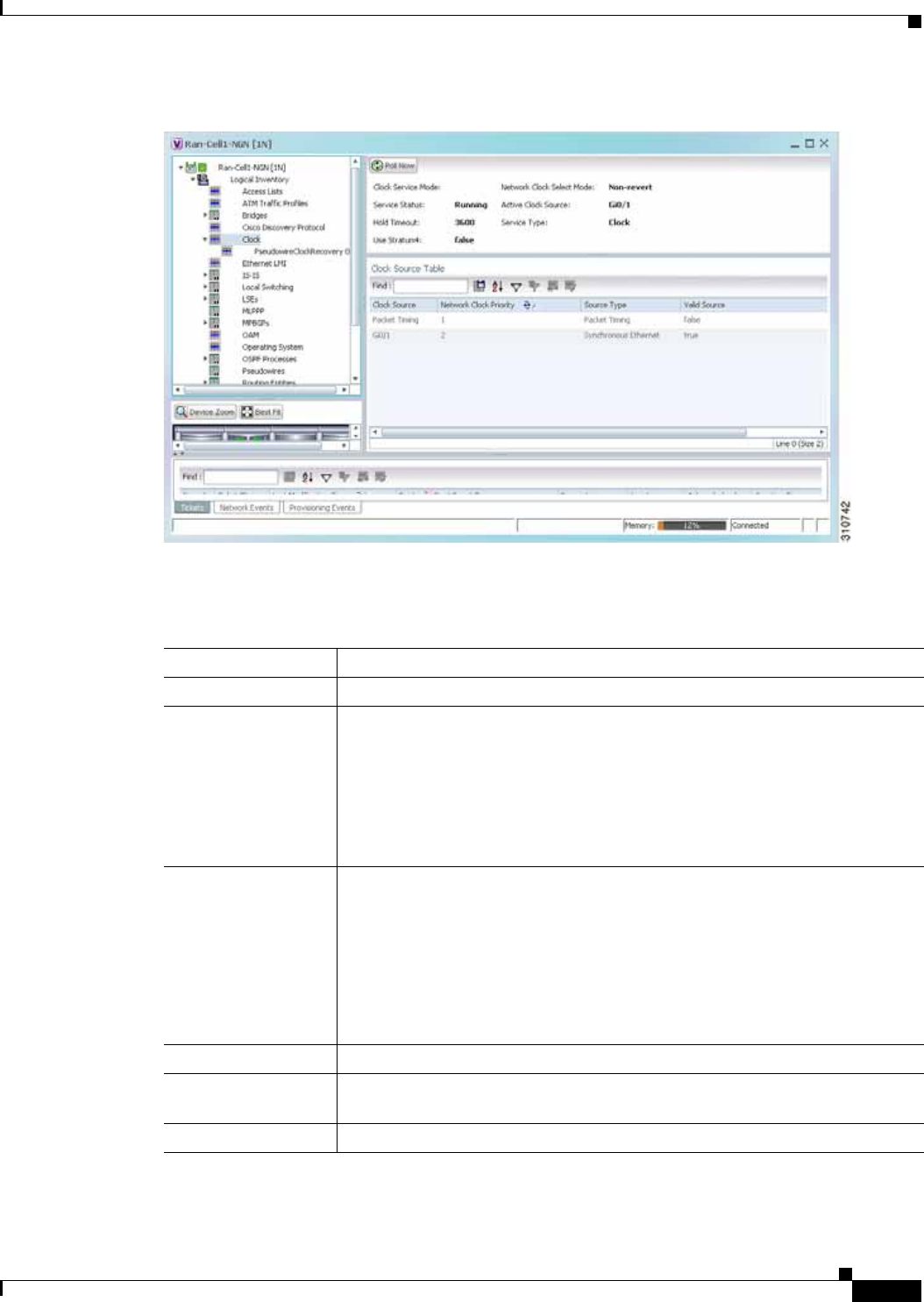Expand the MPBGPs tree node
Image resolution: width=924 pixels, height=1302 pixels.
click(205, 323)
